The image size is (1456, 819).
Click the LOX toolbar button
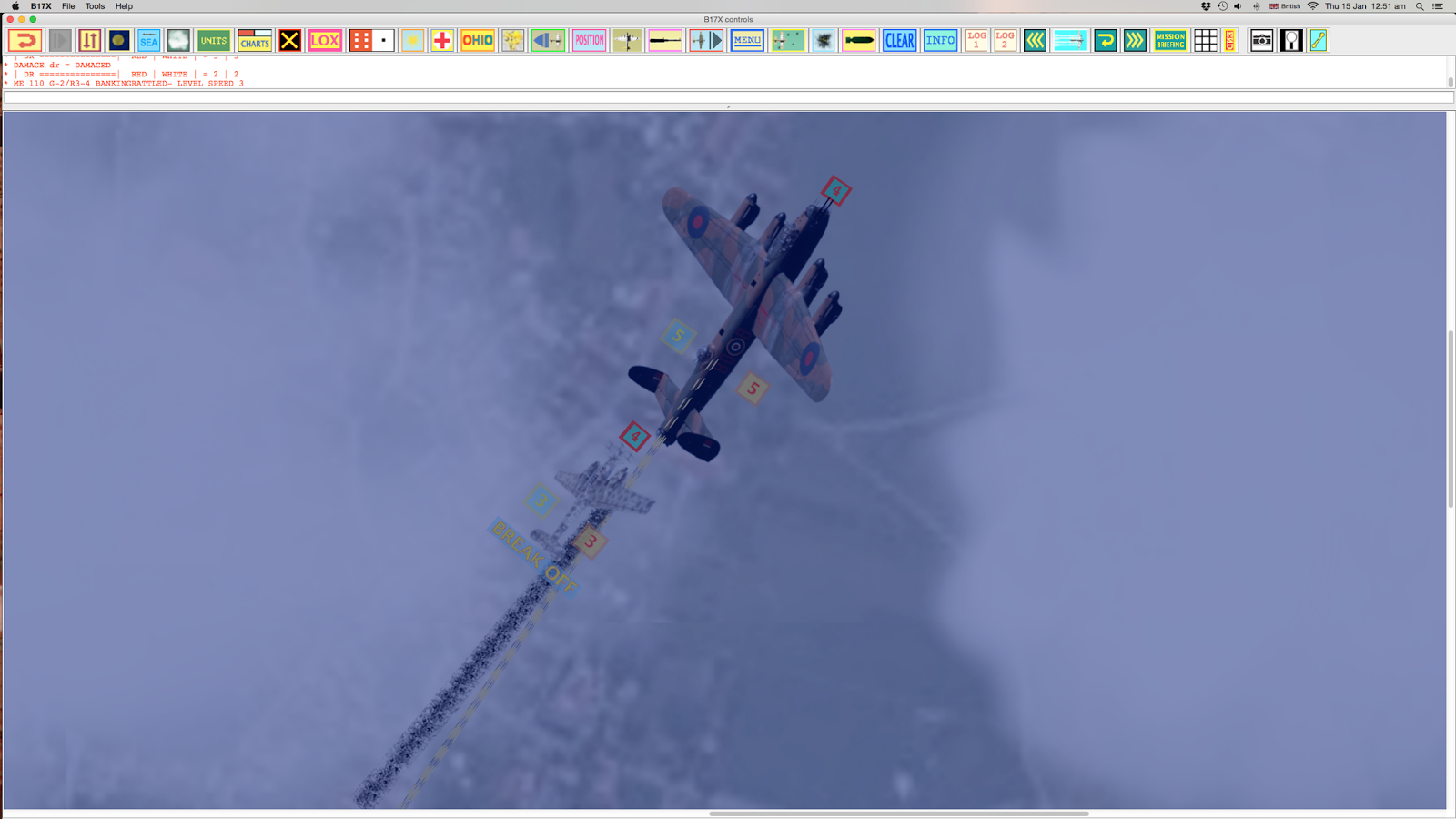pyautogui.click(x=325, y=41)
